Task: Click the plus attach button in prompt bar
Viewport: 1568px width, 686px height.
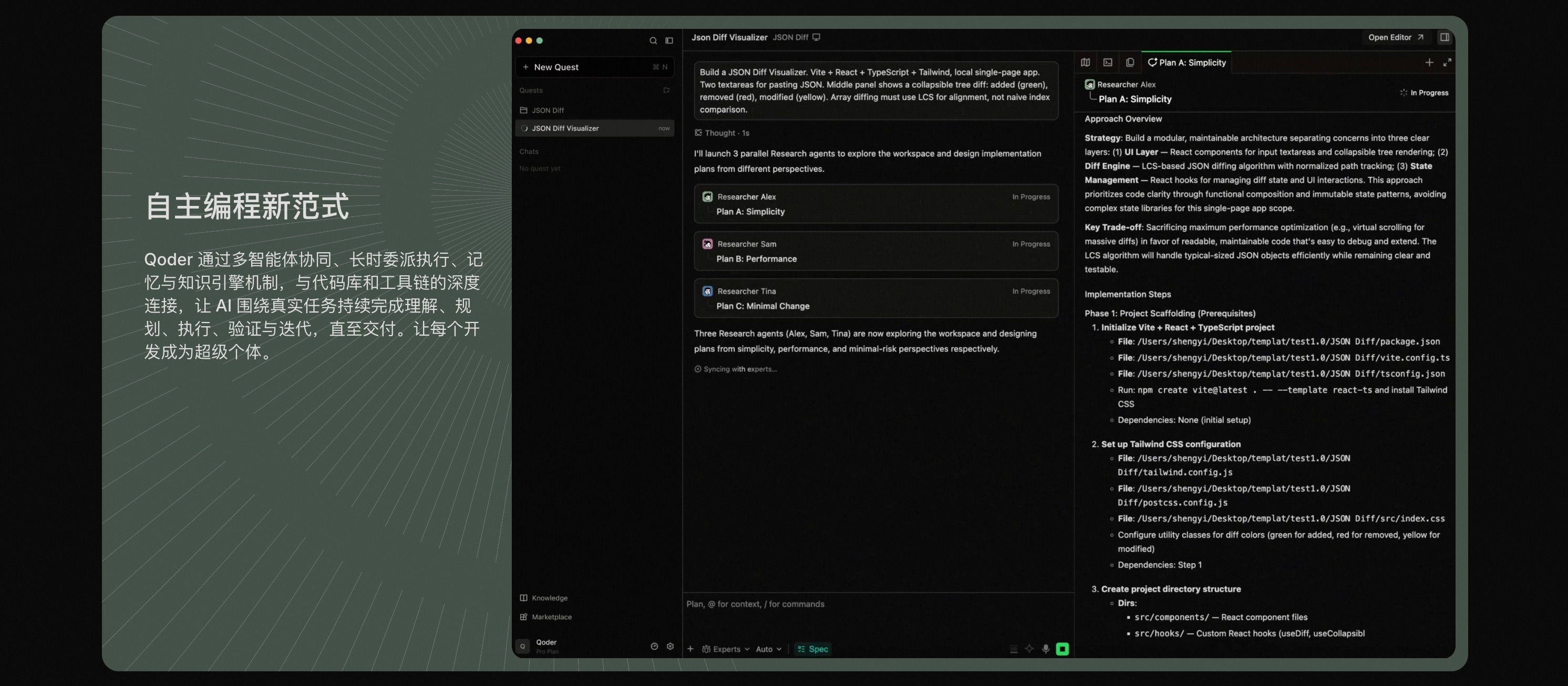Action: (x=690, y=649)
